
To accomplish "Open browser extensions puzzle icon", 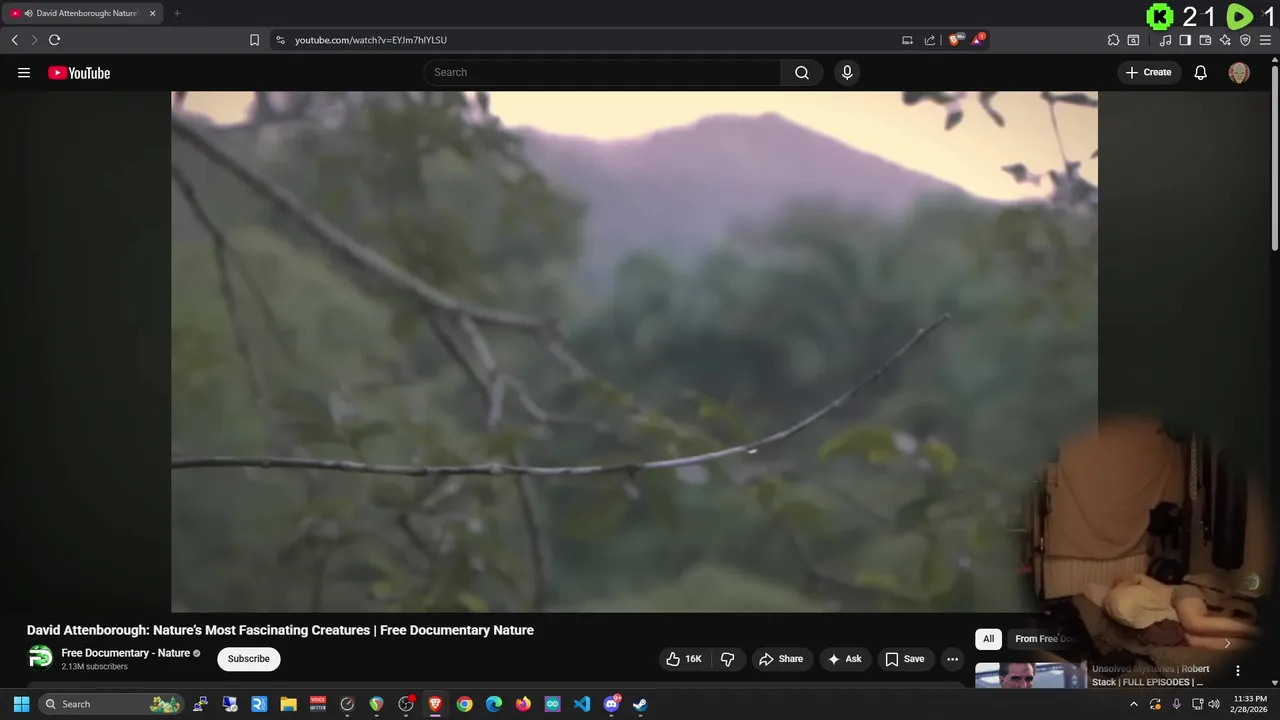I will click(1113, 40).
